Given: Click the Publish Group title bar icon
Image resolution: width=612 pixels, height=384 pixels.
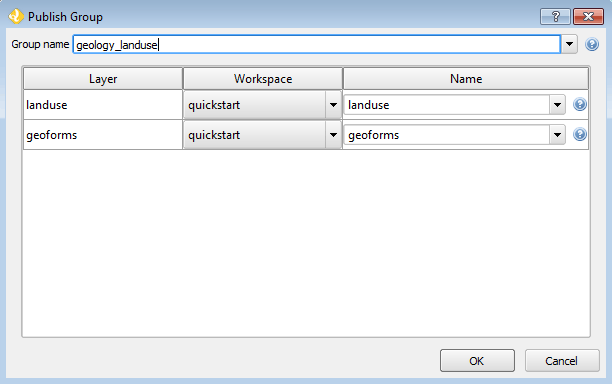Looking at the screenshot, I should tap(16, 16).
